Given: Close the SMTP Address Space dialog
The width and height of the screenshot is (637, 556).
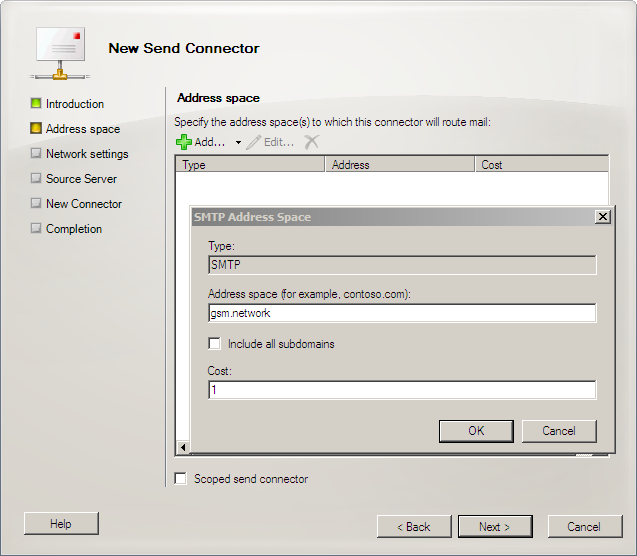Looking at the screenshot, I should pyautogui.click(x=602, y=217).
